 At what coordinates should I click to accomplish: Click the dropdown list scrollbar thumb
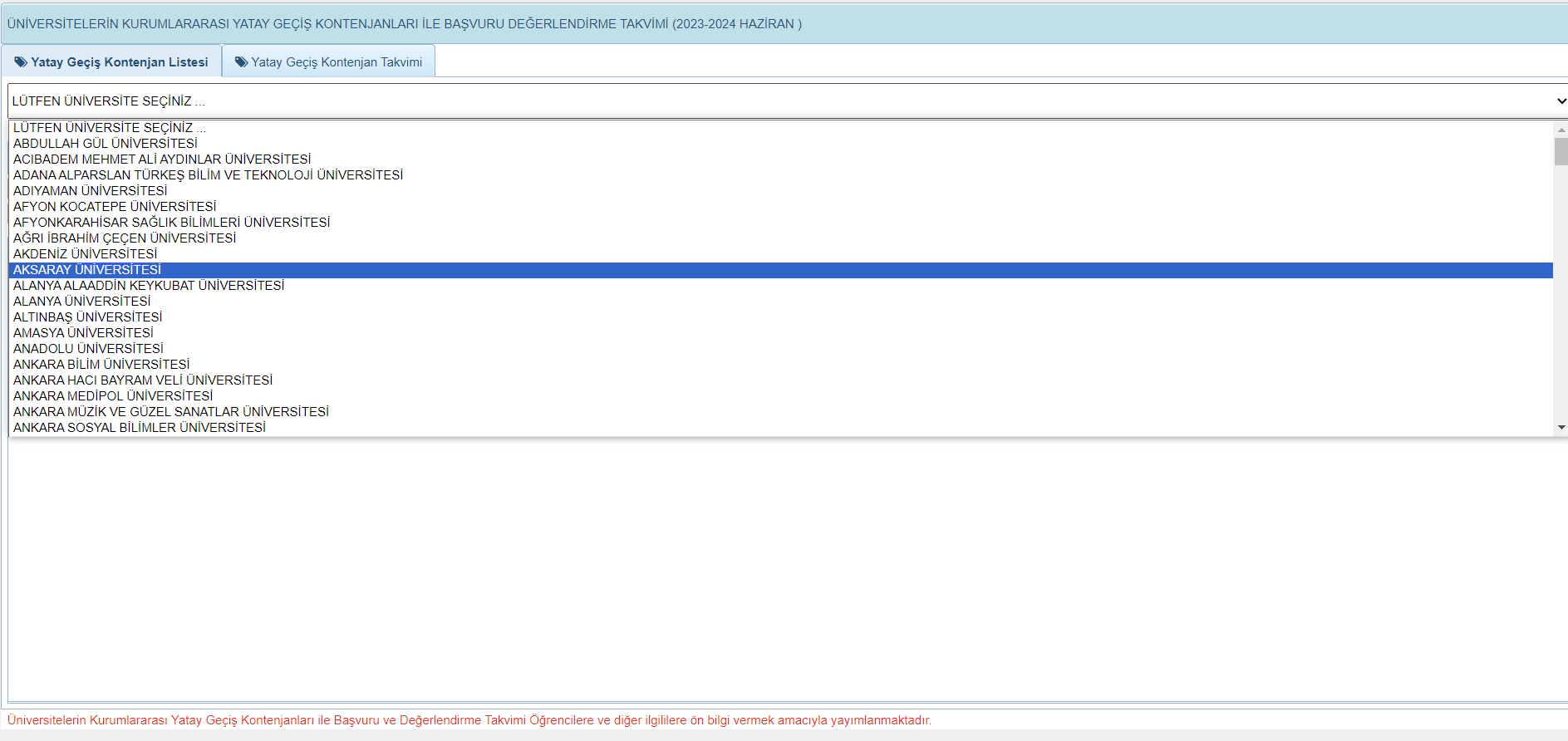click(x=1561, y=151)
